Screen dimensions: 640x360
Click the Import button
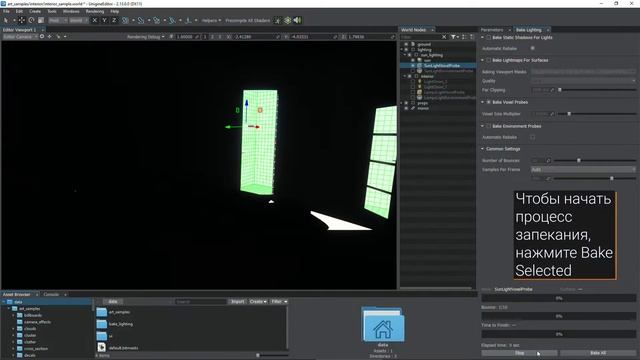click(x=237, y=301)
